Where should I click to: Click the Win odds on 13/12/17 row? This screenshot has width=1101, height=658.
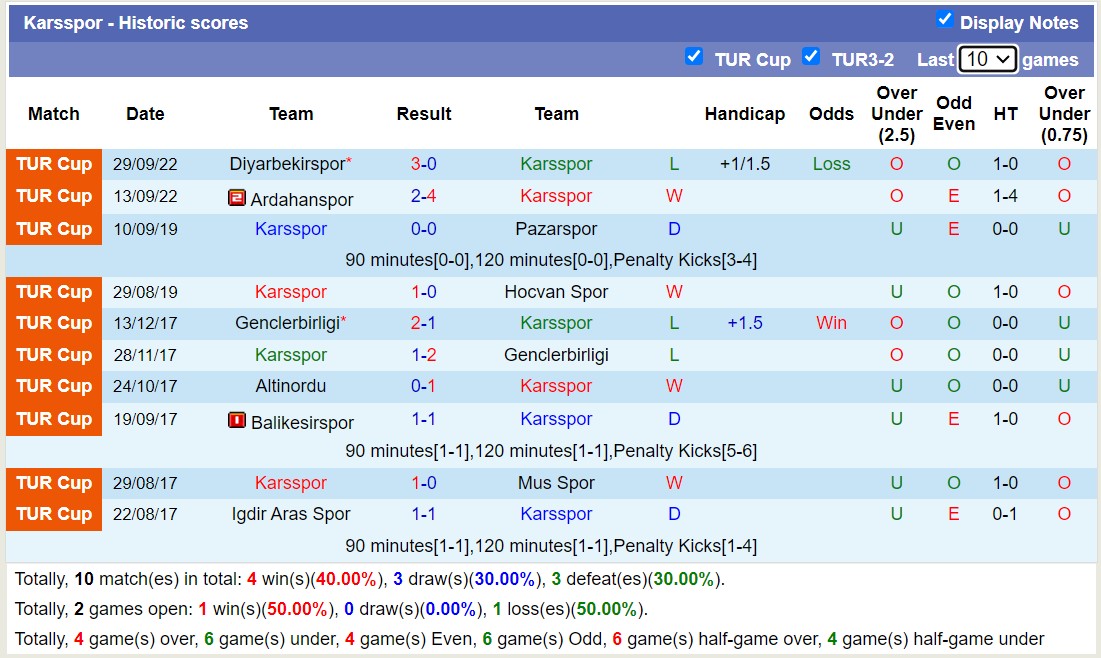(x=831, y=322)
